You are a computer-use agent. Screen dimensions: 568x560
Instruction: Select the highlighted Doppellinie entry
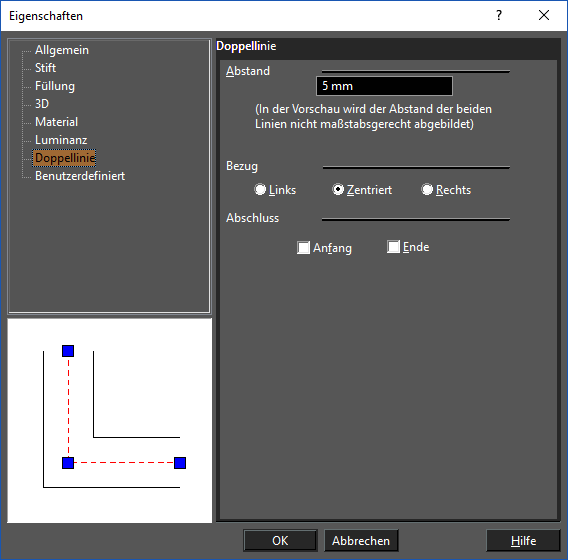(64, 158)
